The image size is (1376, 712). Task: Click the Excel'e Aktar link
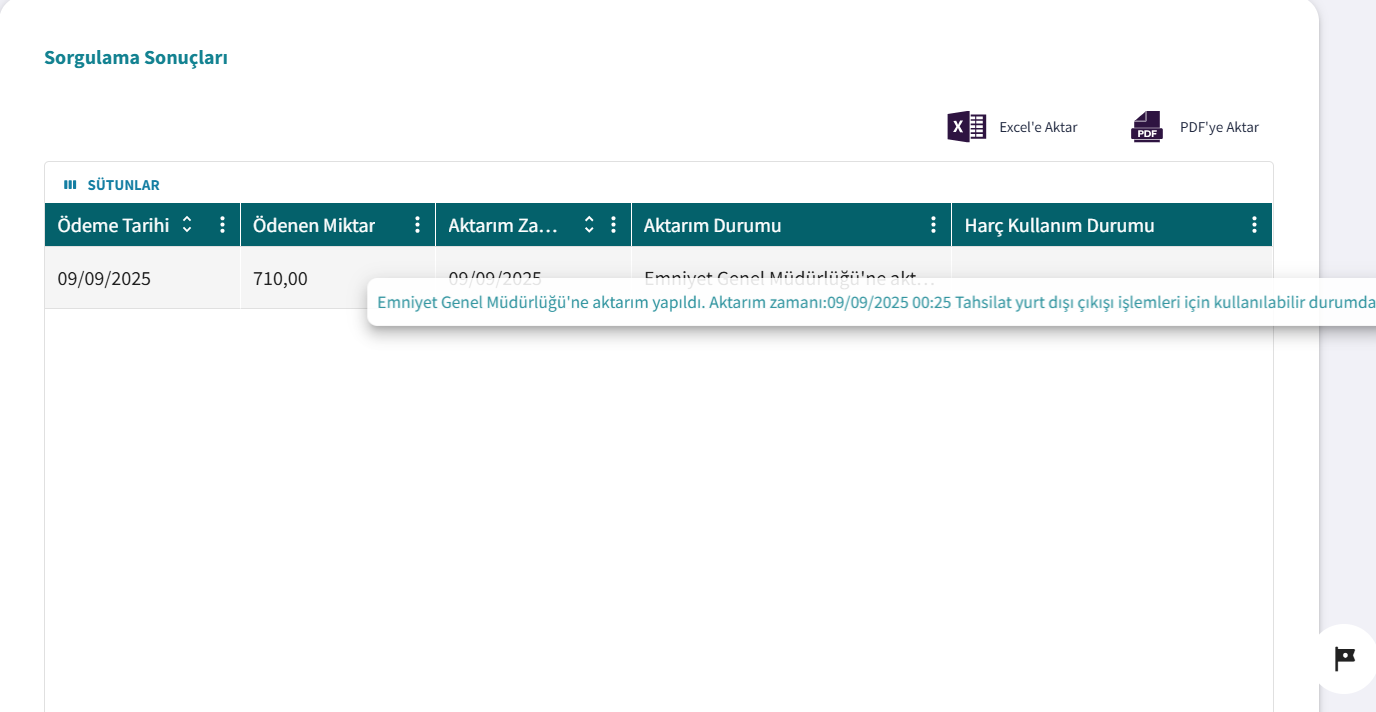(x=1038, y=127)
